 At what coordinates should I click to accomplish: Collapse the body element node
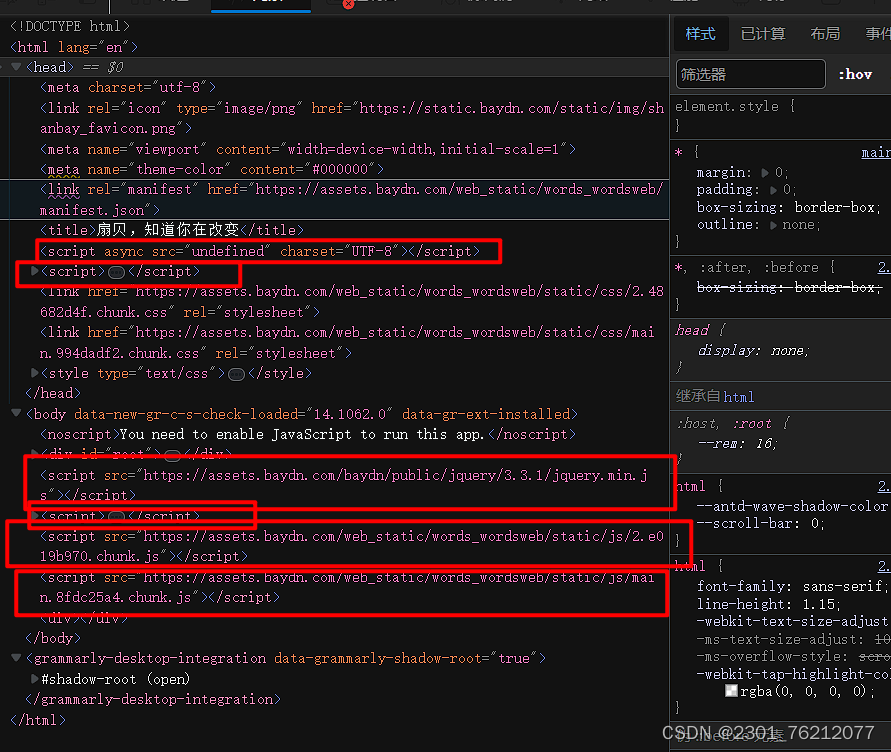pyautogui.click(x=16, y=413)
